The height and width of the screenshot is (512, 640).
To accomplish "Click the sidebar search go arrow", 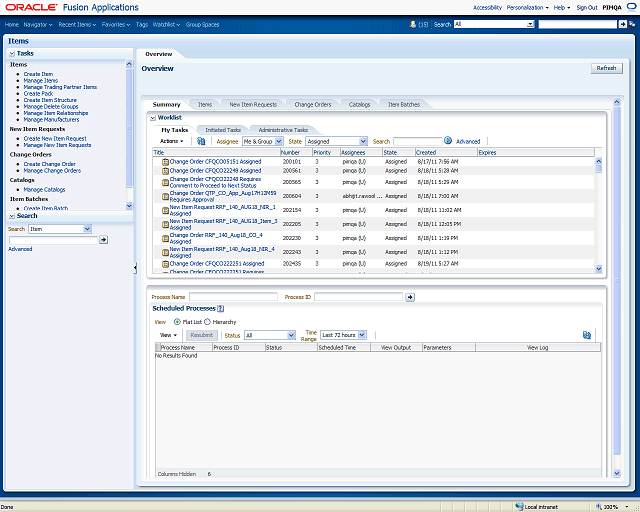I will (x=104, y=240).
